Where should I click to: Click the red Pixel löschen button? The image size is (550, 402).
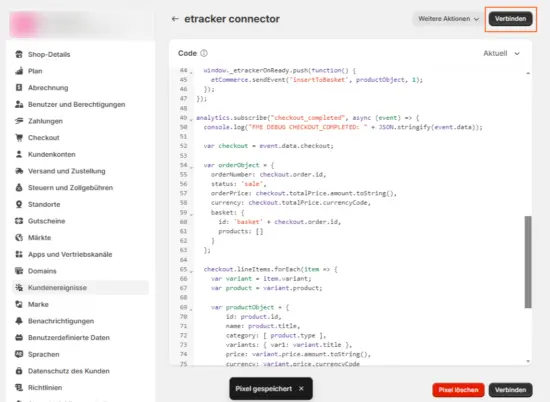[458, 390]
